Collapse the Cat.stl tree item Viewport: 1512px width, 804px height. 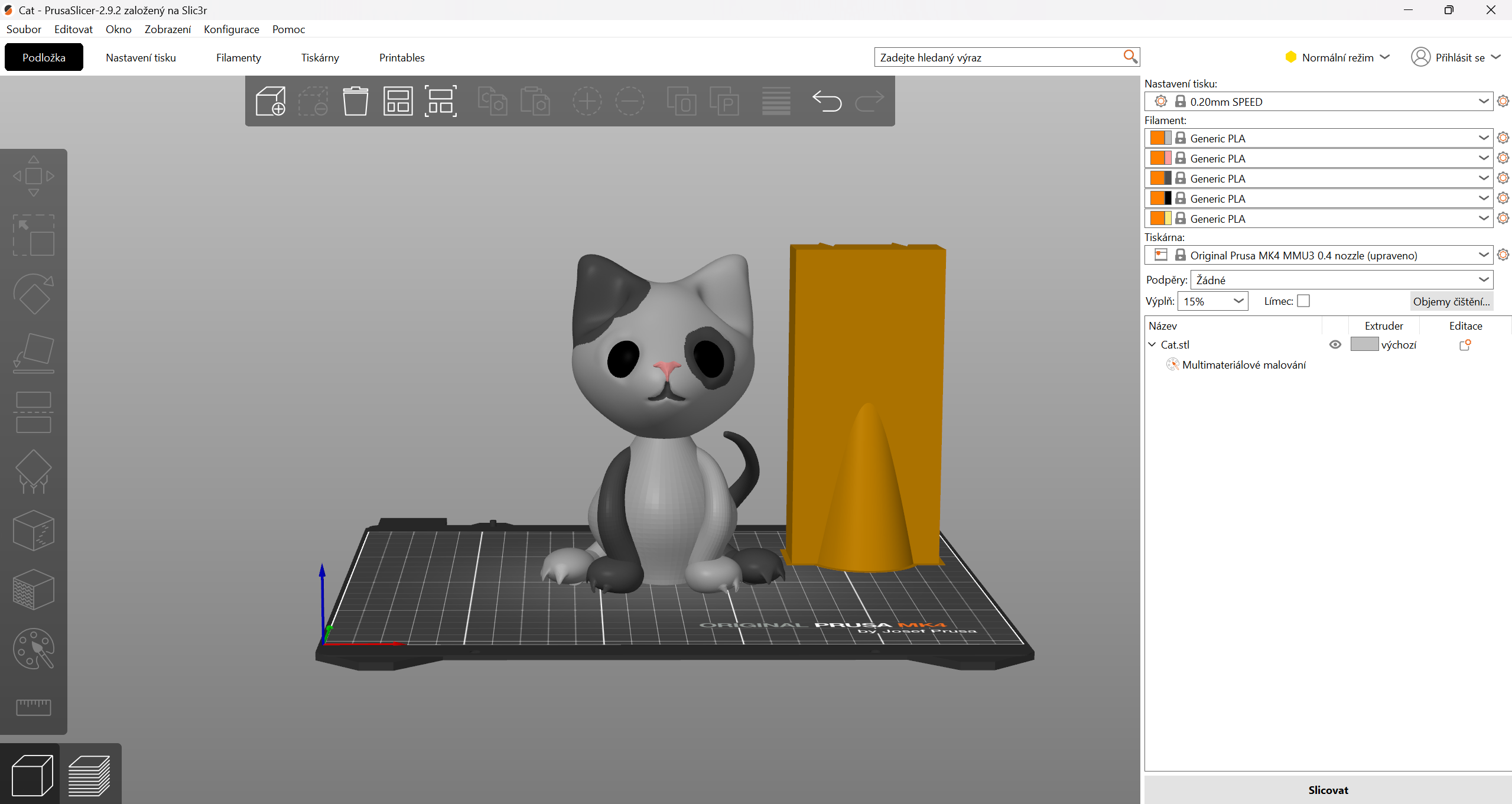point(1152,344)
